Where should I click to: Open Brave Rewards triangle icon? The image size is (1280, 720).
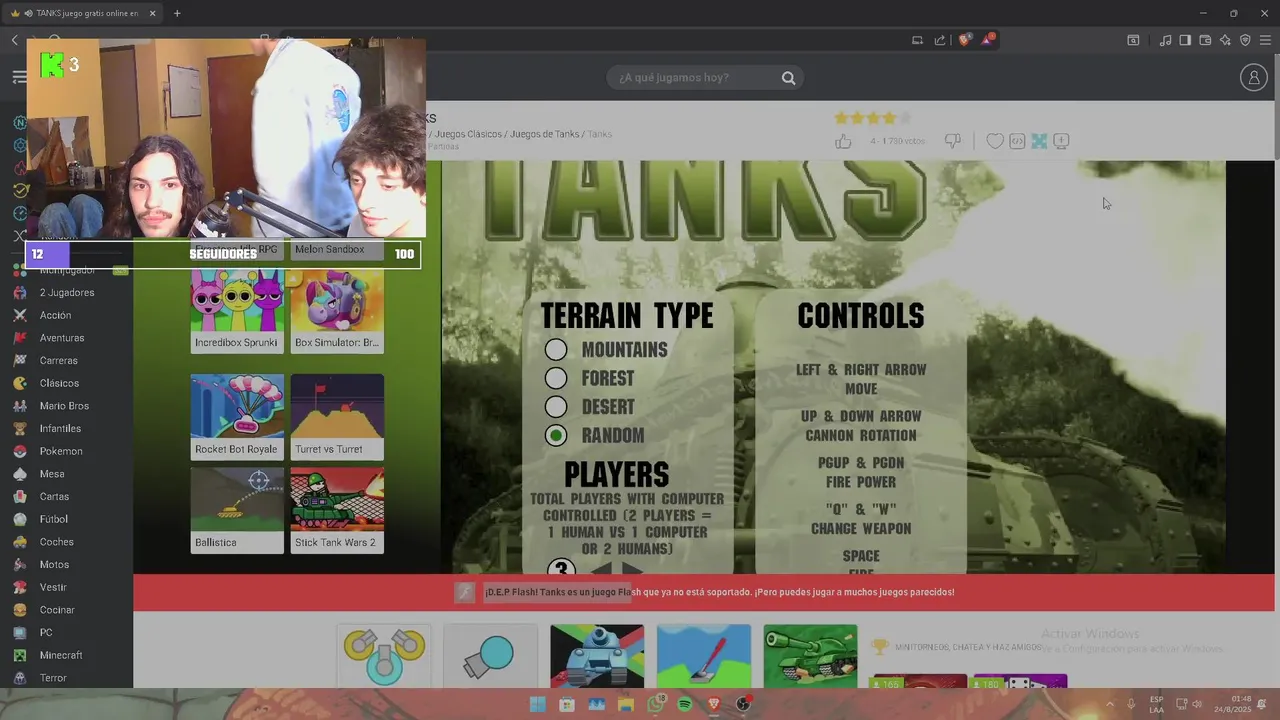tap(988, 40)
